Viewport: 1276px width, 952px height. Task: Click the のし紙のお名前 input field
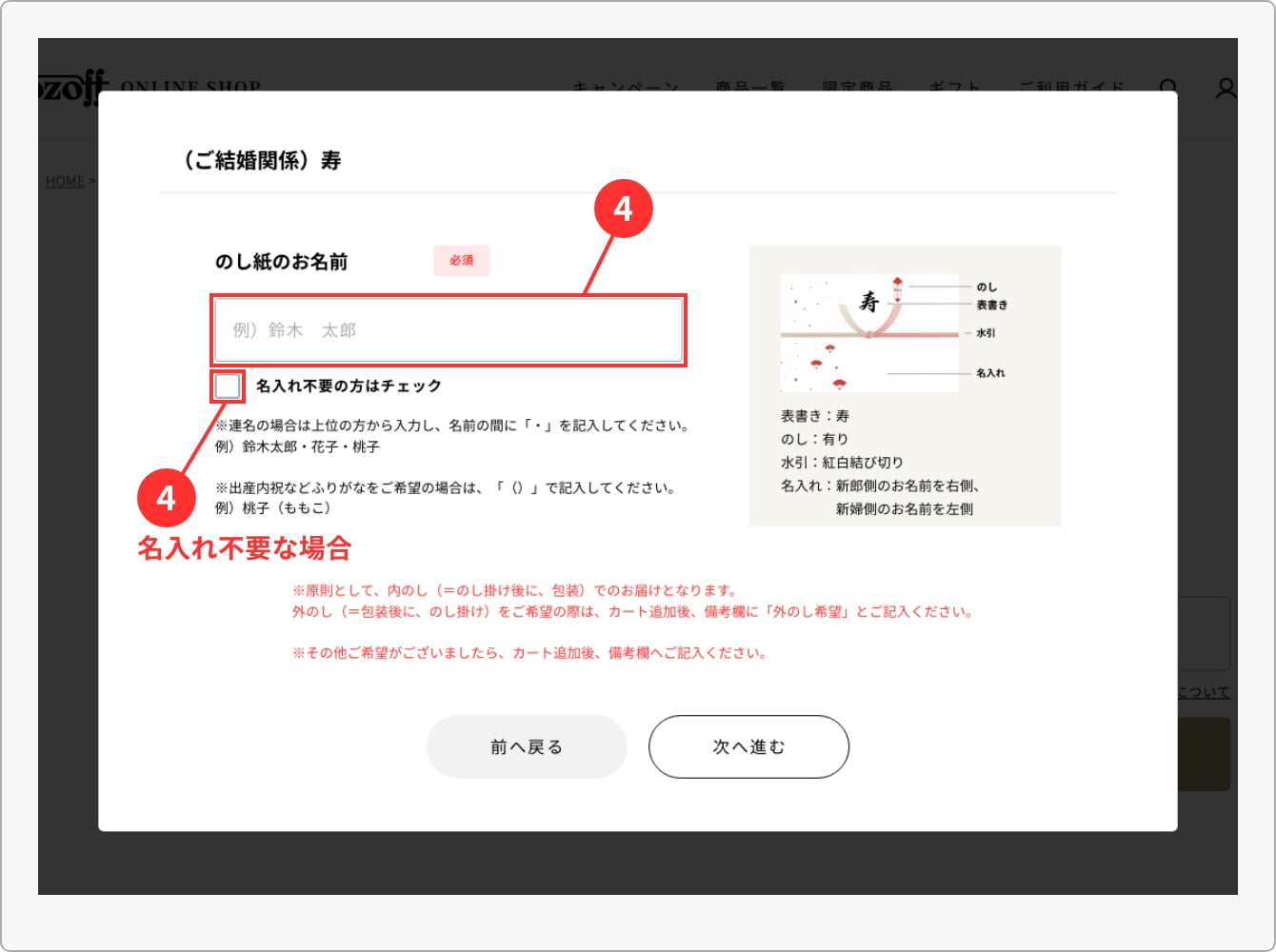pos(448,330)
